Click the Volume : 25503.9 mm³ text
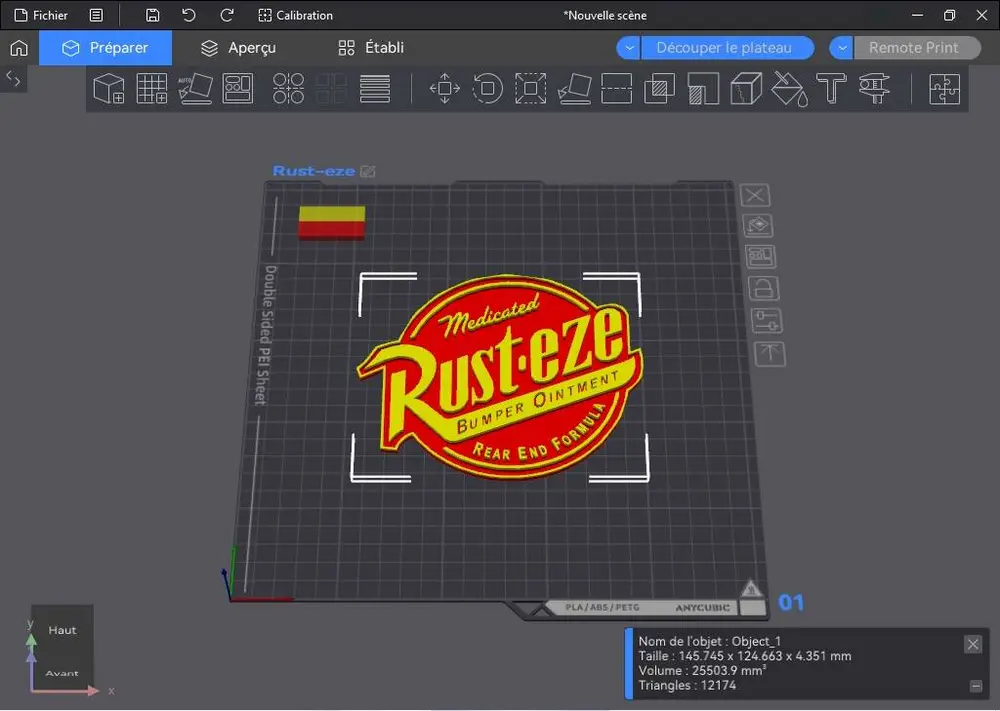The height and width of the screenshot is (711, 1000). (x=702, y=671)
